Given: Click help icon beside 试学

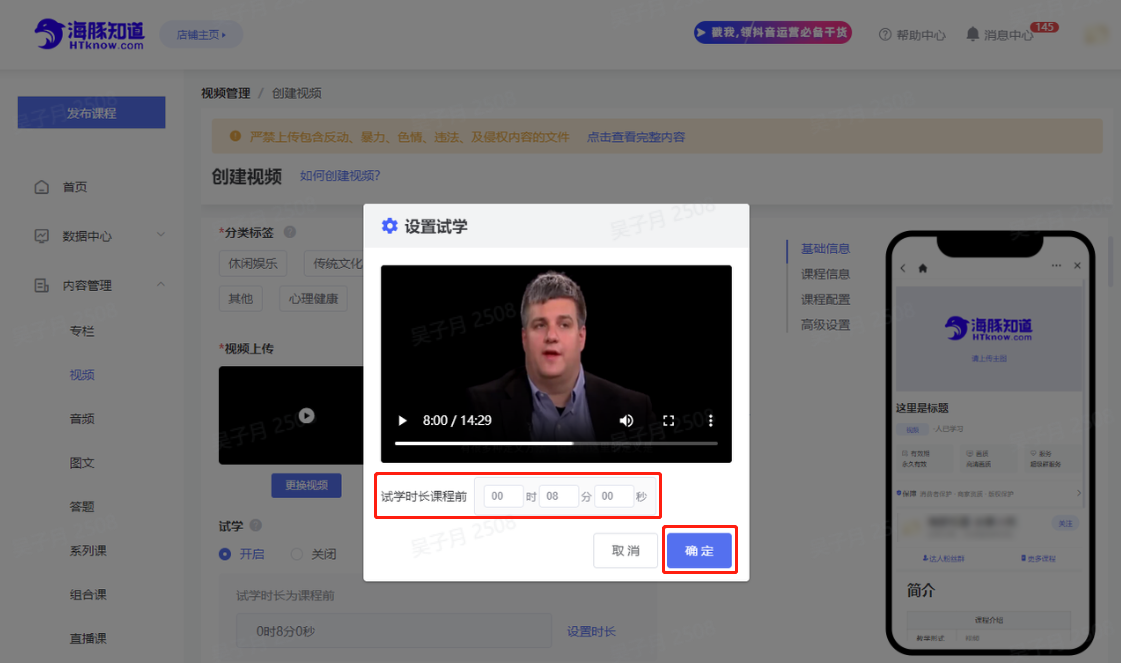Looking at the screenshot, I should [x=255, y=525].
